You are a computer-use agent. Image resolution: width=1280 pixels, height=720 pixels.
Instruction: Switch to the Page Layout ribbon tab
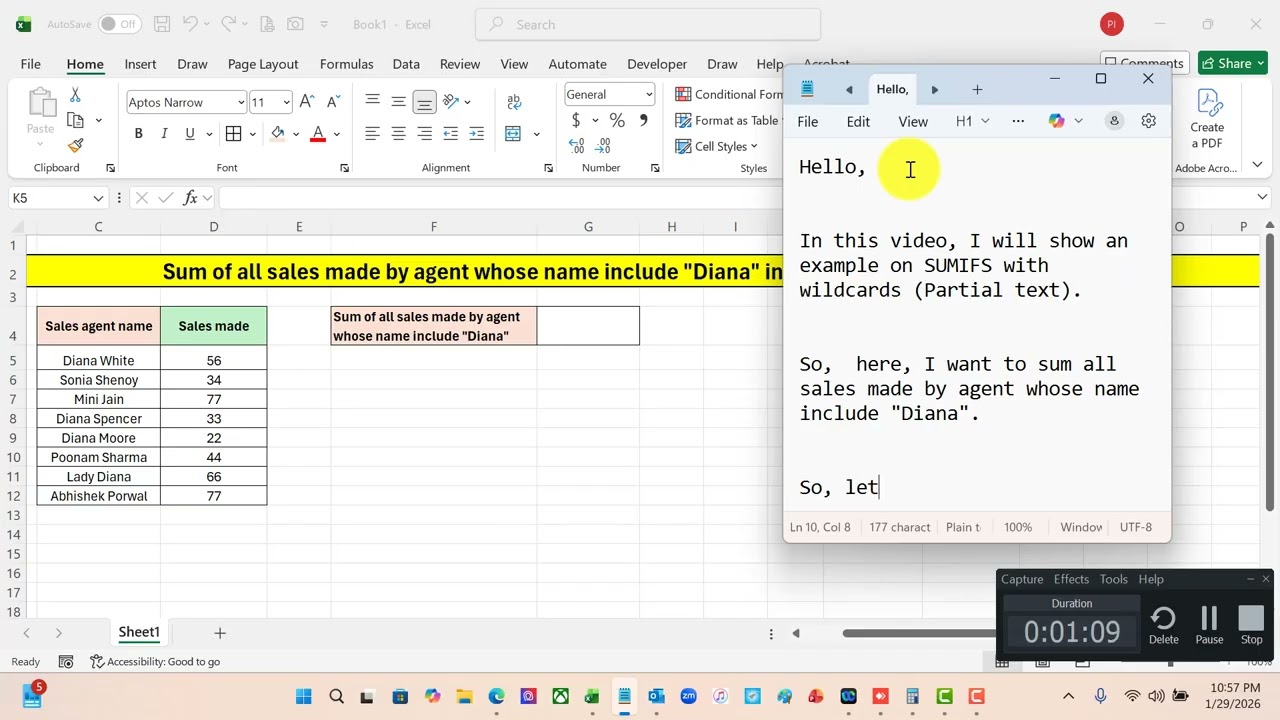[263, 64]
